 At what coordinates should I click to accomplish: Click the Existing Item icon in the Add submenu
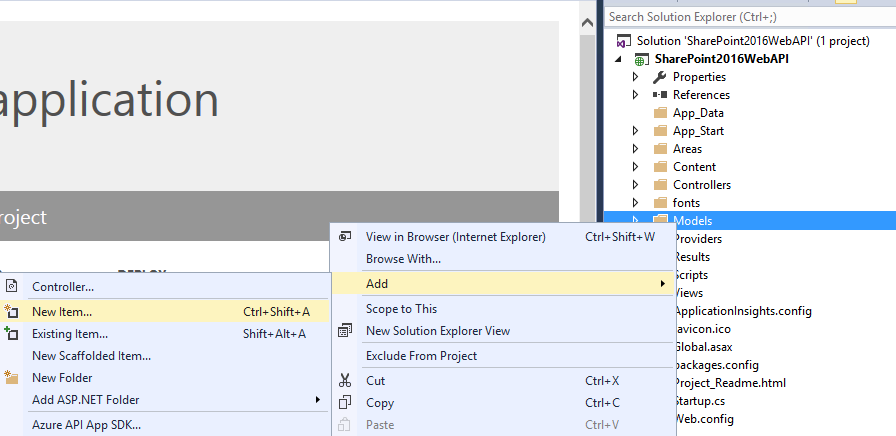click(x=11, y=334)
